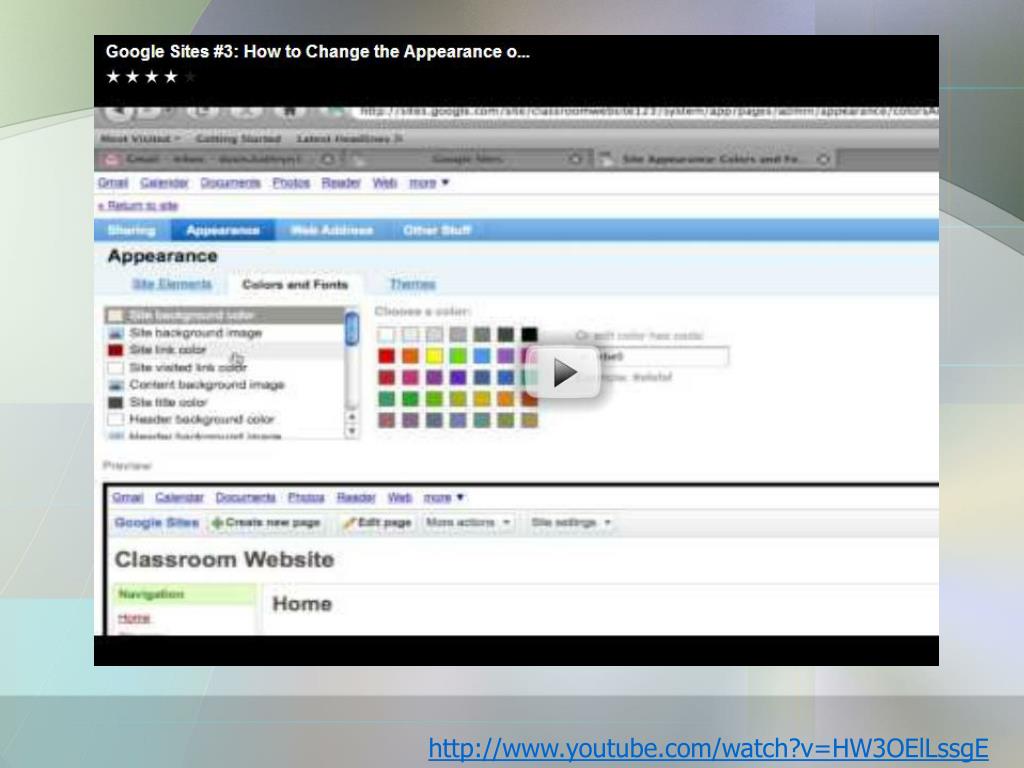Viewport: 1024px width, 768px height.
Task: Pick the black swatch in the color grid
Action: click(x=530, y=335)
